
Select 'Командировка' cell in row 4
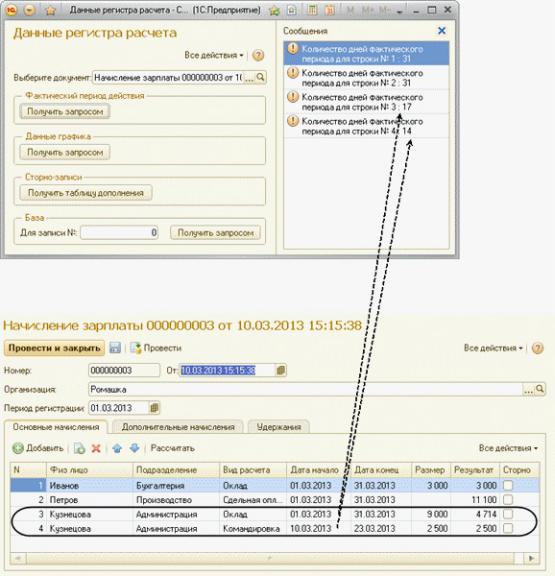click(x=253, y=529)
